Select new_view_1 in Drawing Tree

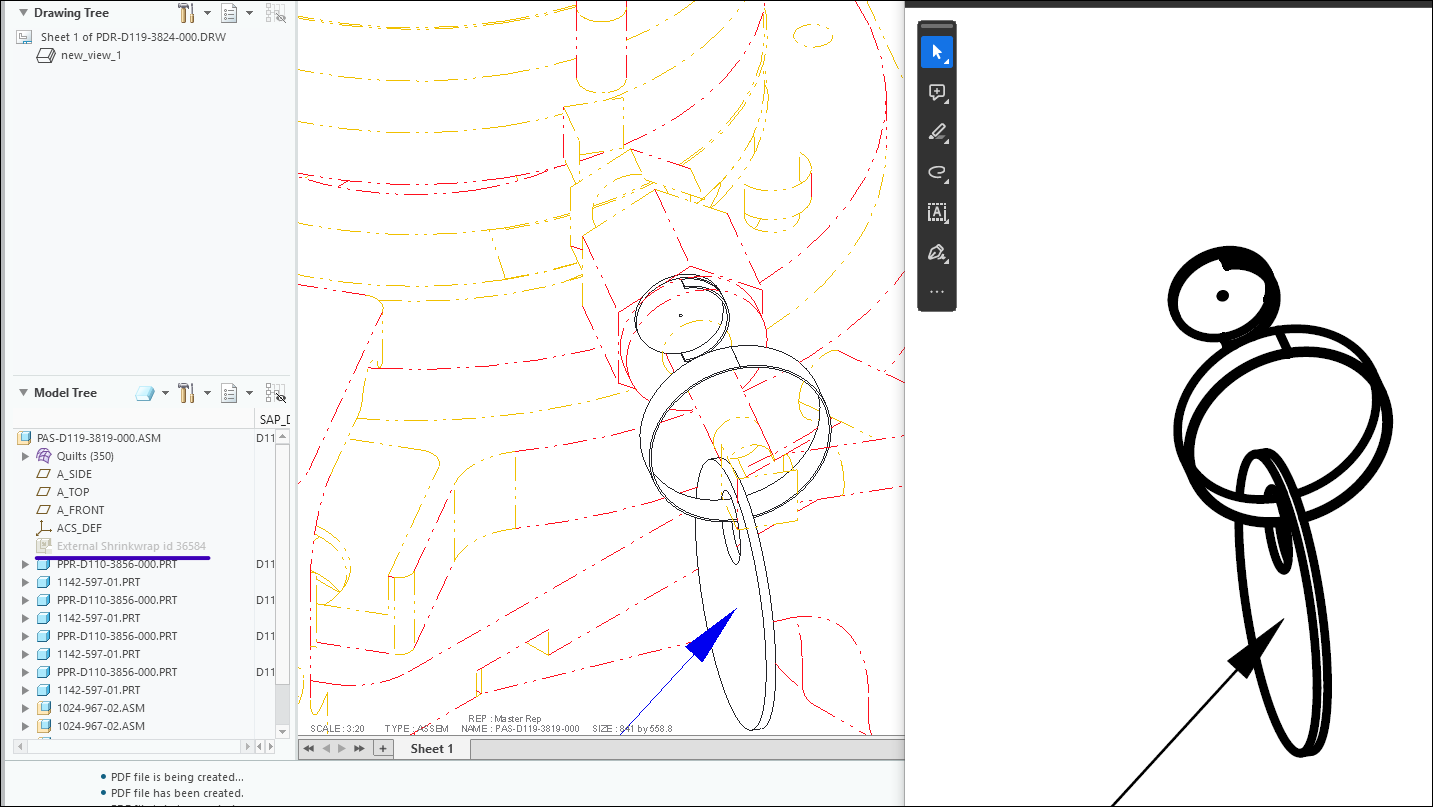[x=90, y=55]
